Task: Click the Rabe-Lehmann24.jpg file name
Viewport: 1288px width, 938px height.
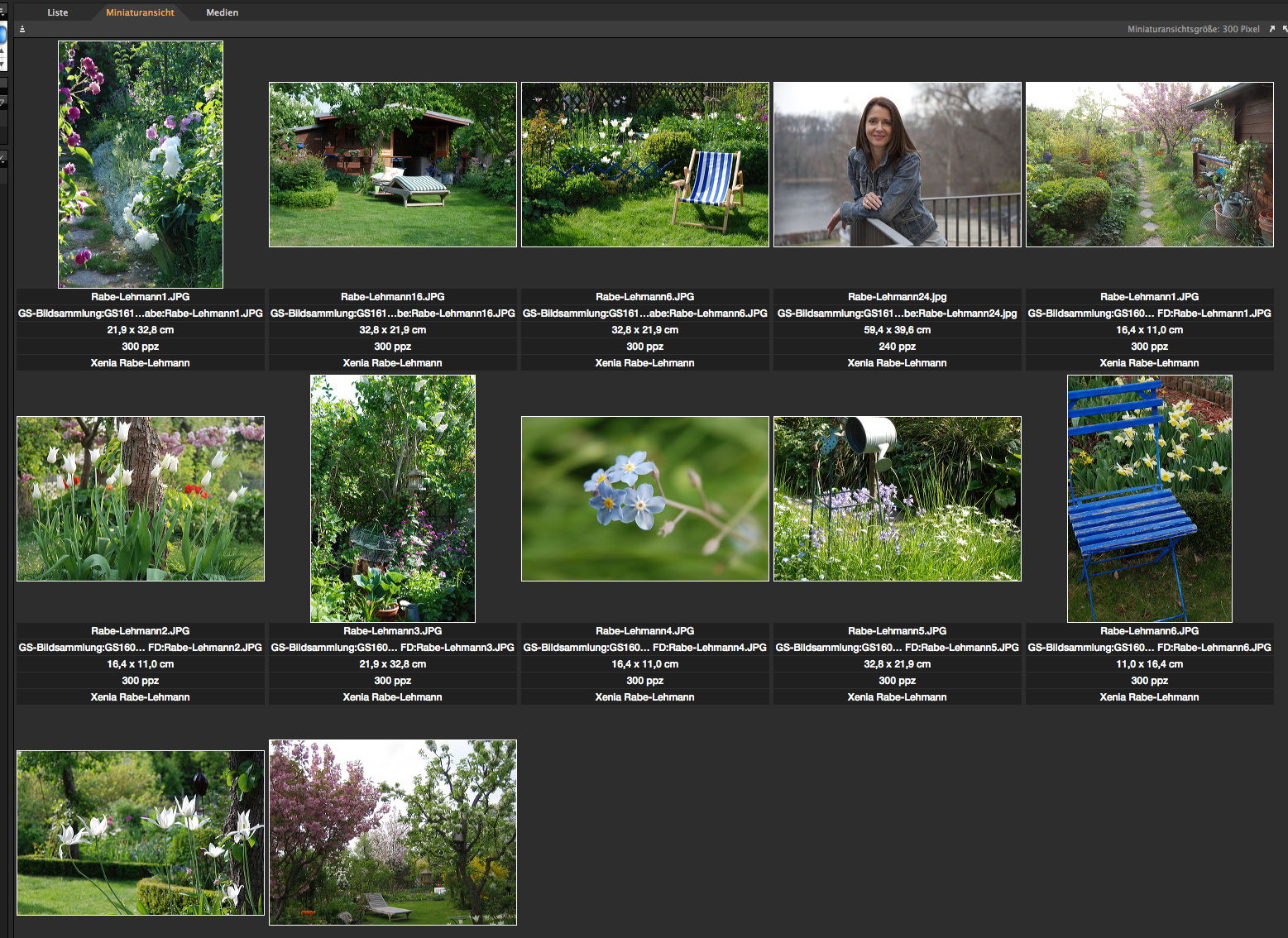Action: pos(897,297)
